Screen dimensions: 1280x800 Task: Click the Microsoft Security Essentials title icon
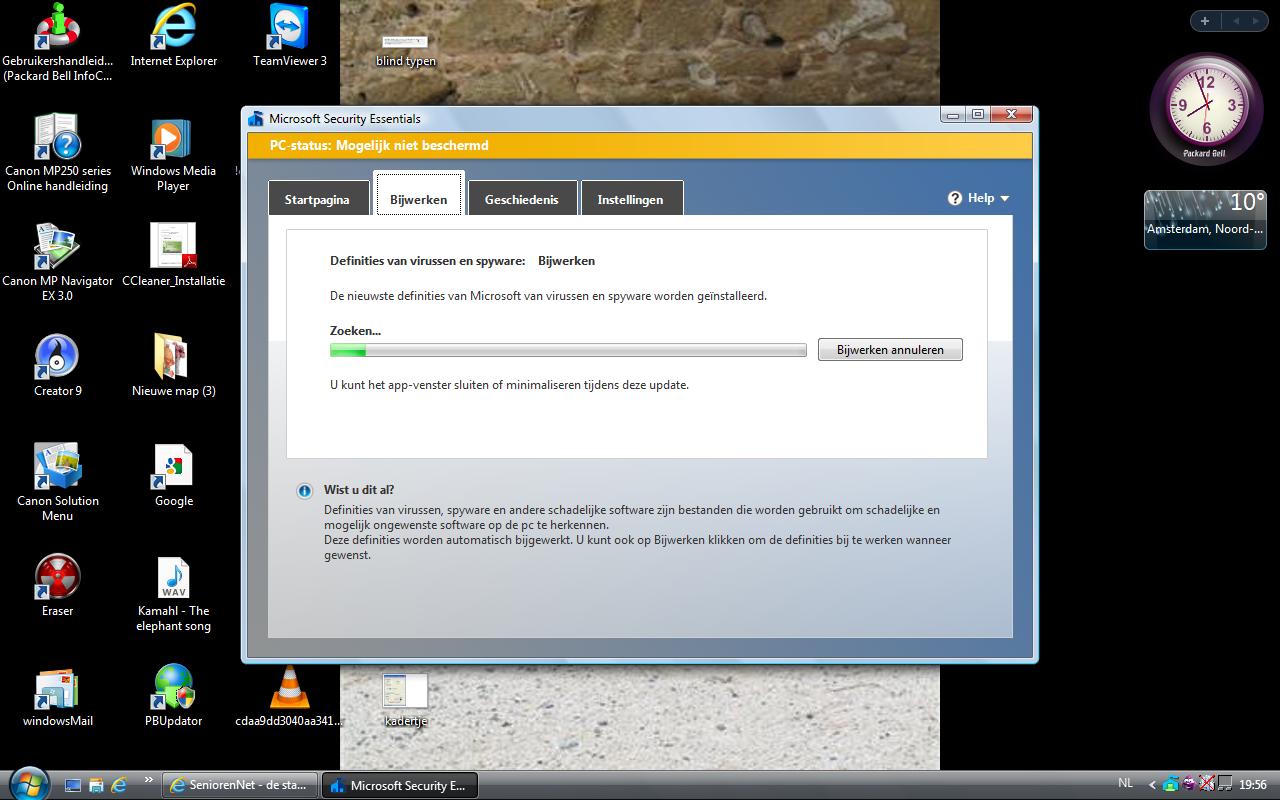(x=256, y=118)
